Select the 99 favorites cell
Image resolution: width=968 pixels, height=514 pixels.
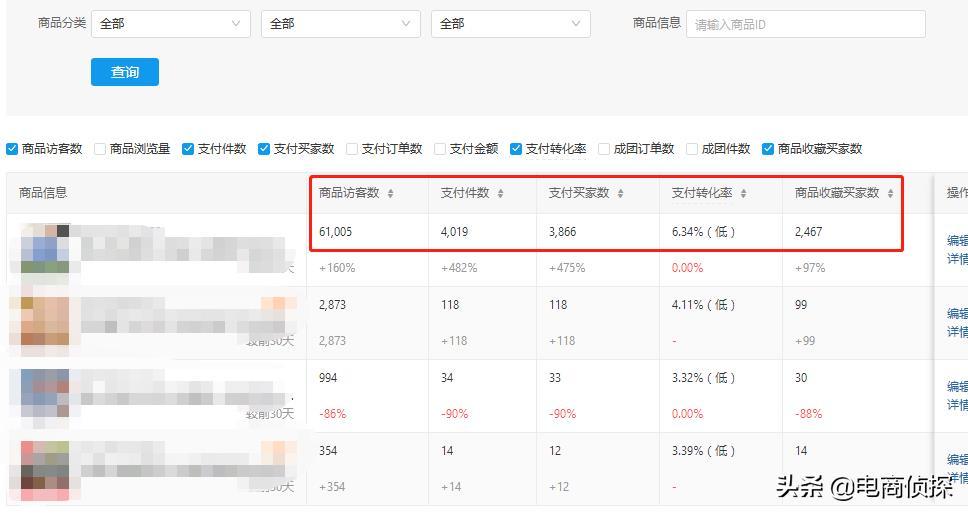[x=801, y=305]
